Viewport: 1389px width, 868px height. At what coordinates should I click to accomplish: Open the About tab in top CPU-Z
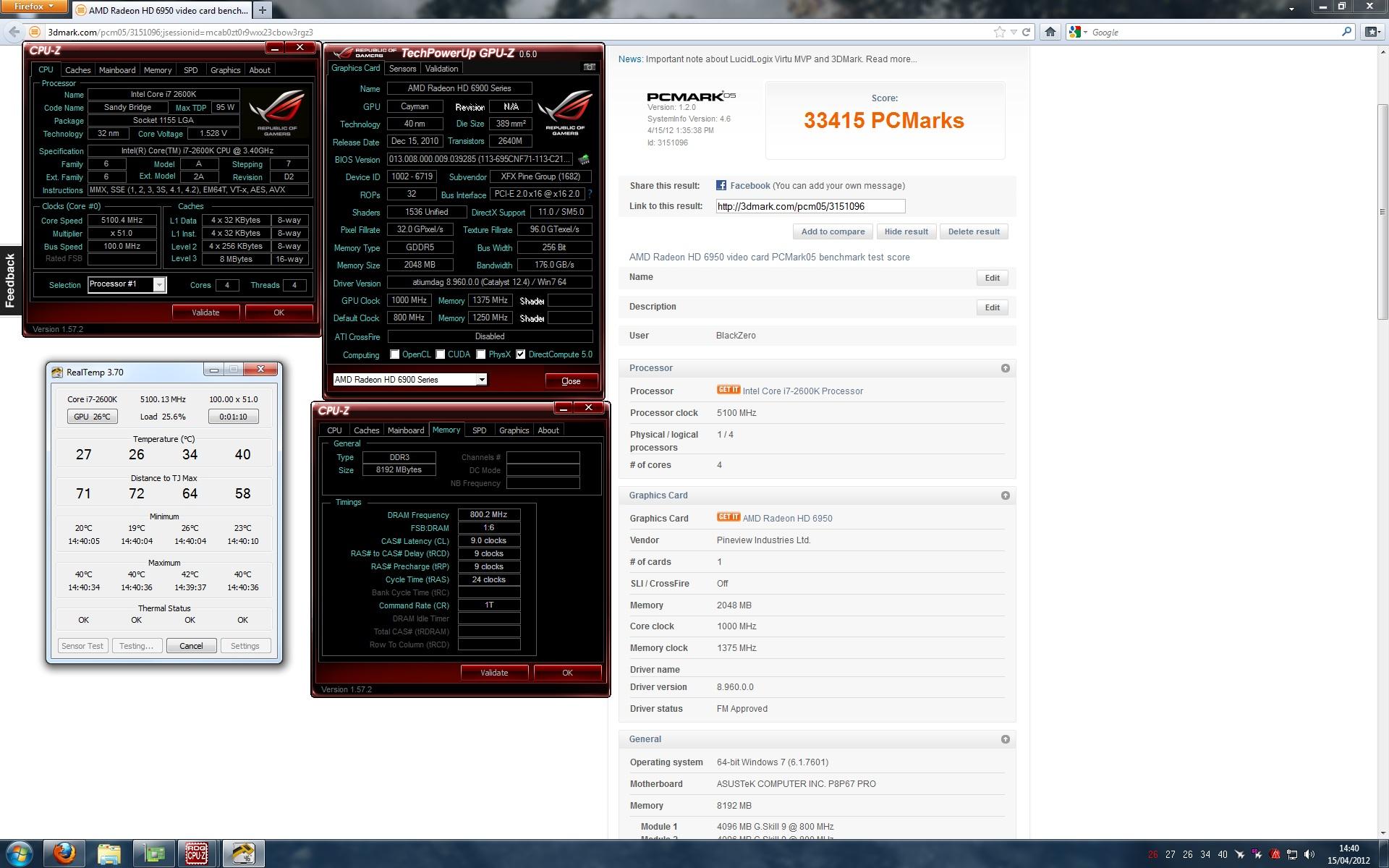(260, 70)
